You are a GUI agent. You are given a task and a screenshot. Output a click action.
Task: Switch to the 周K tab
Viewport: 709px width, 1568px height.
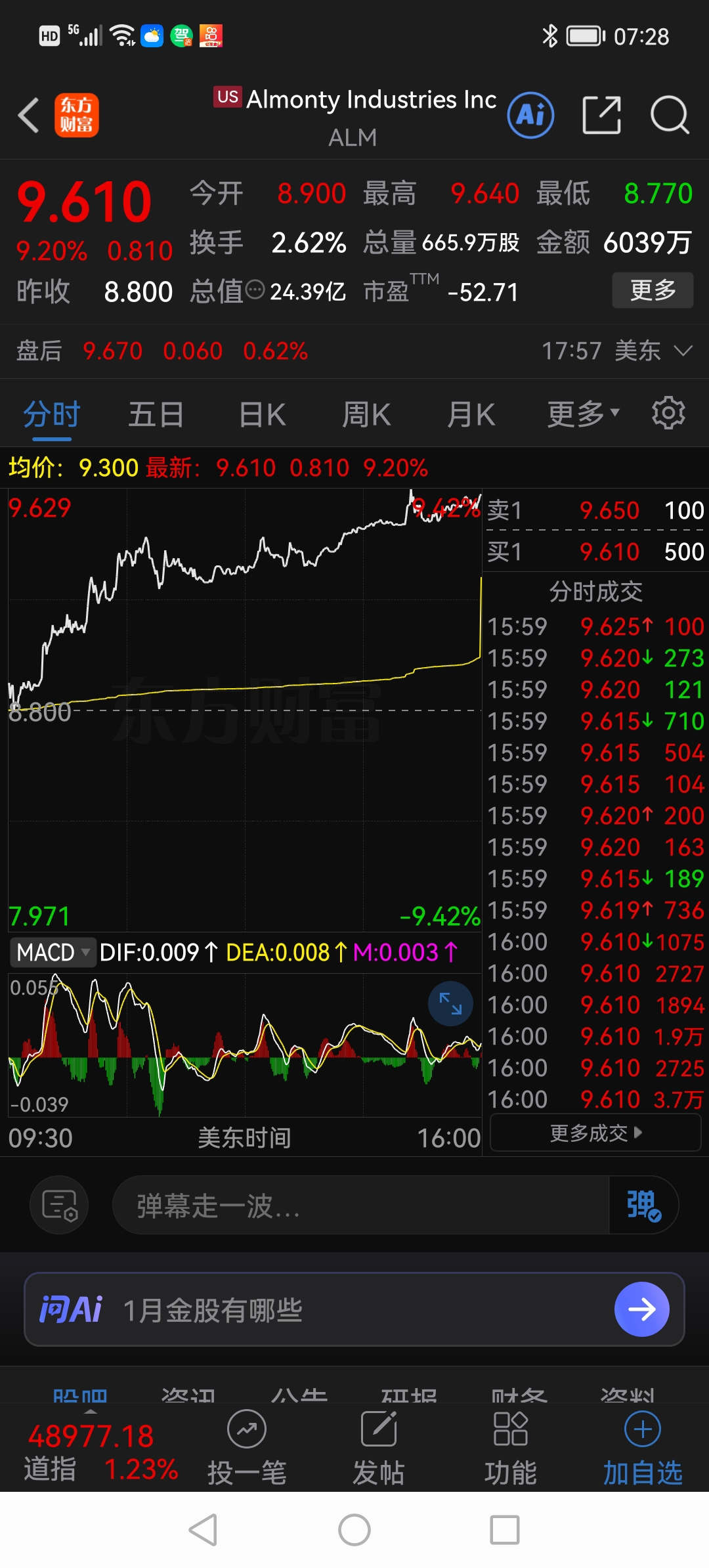tap(366, 415)
